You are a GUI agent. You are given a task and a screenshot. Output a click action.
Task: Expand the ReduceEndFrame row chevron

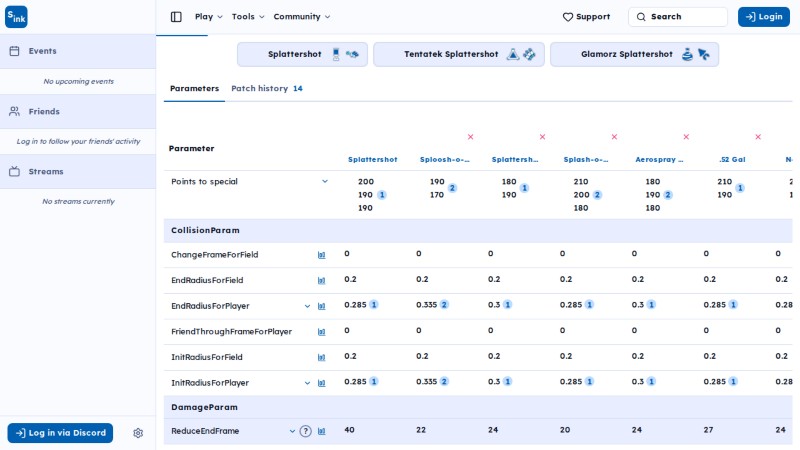click(x=292, y=431)
